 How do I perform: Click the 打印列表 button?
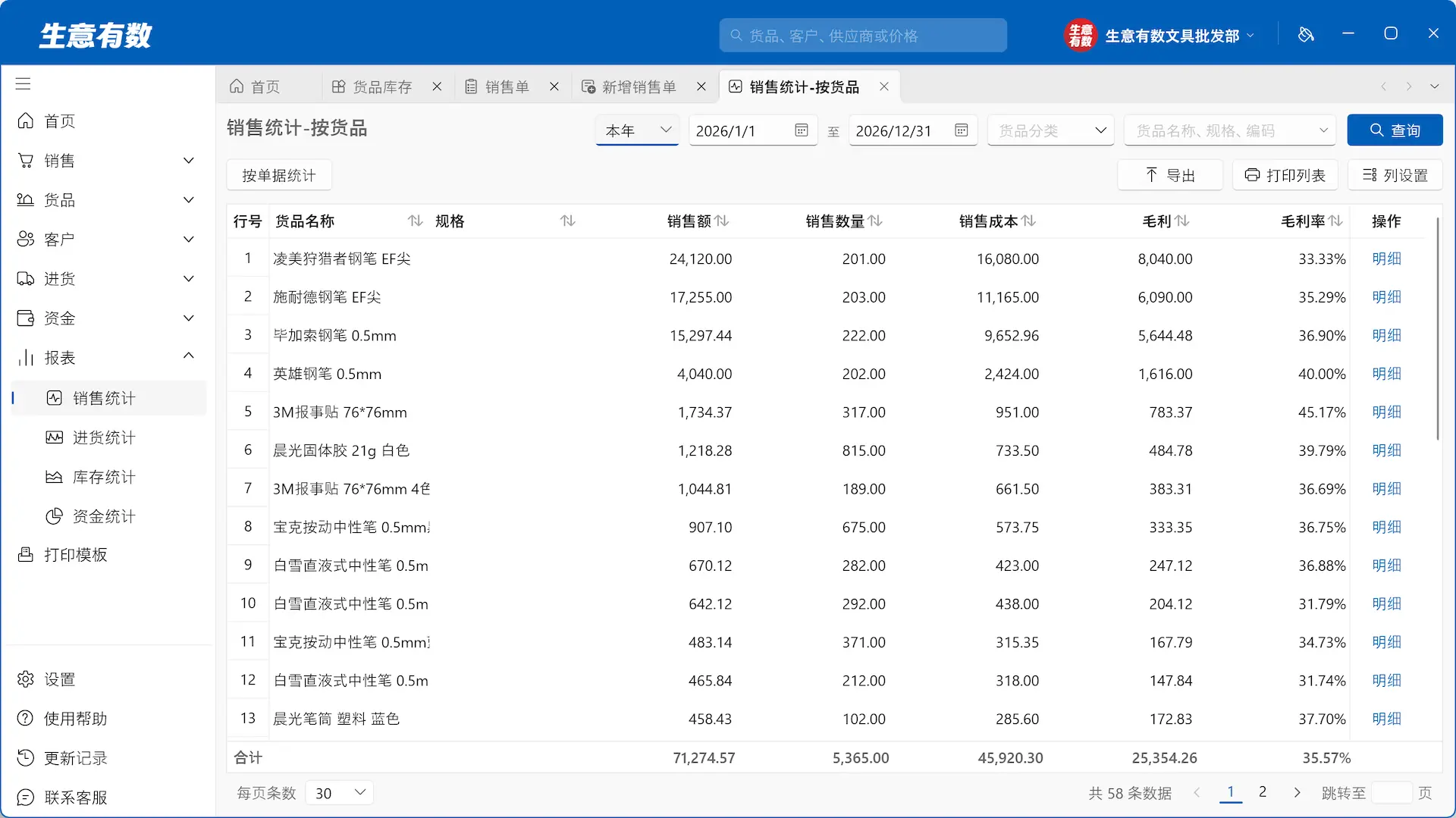coord(1285,175)
